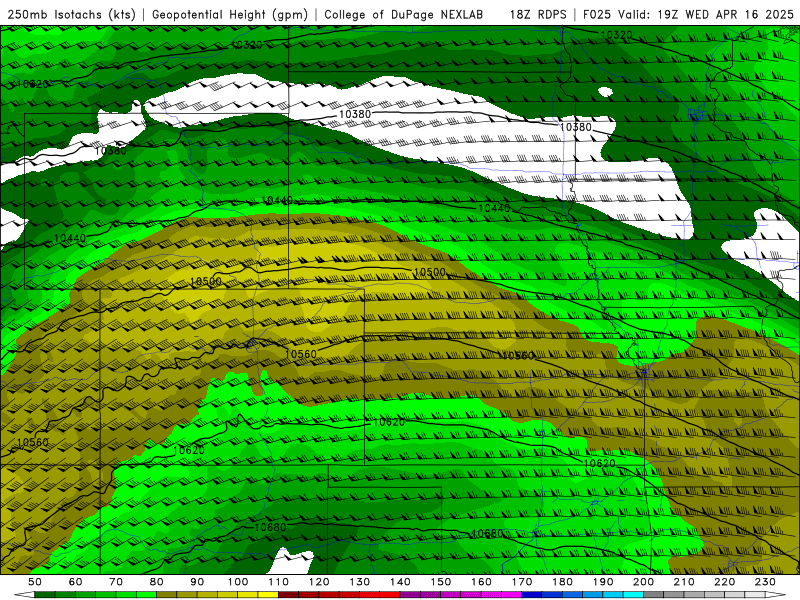Click the 'Geopotential Height (gpm)' header text
800x600 pixels.
pos(230,14)
